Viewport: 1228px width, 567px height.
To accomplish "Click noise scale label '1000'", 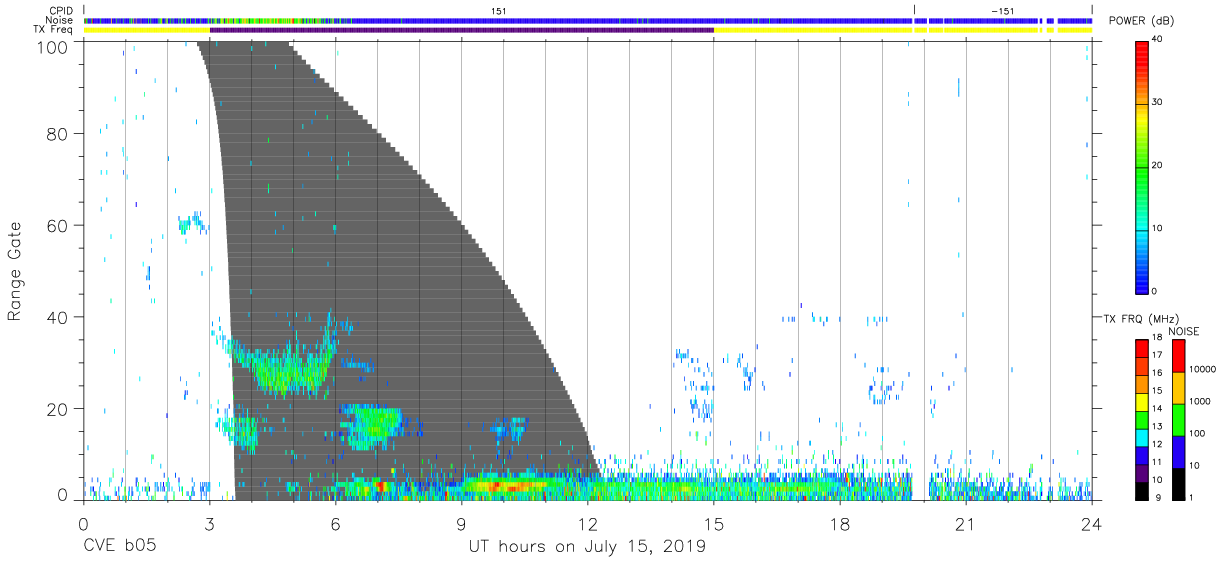I will tap(1200, 401).
